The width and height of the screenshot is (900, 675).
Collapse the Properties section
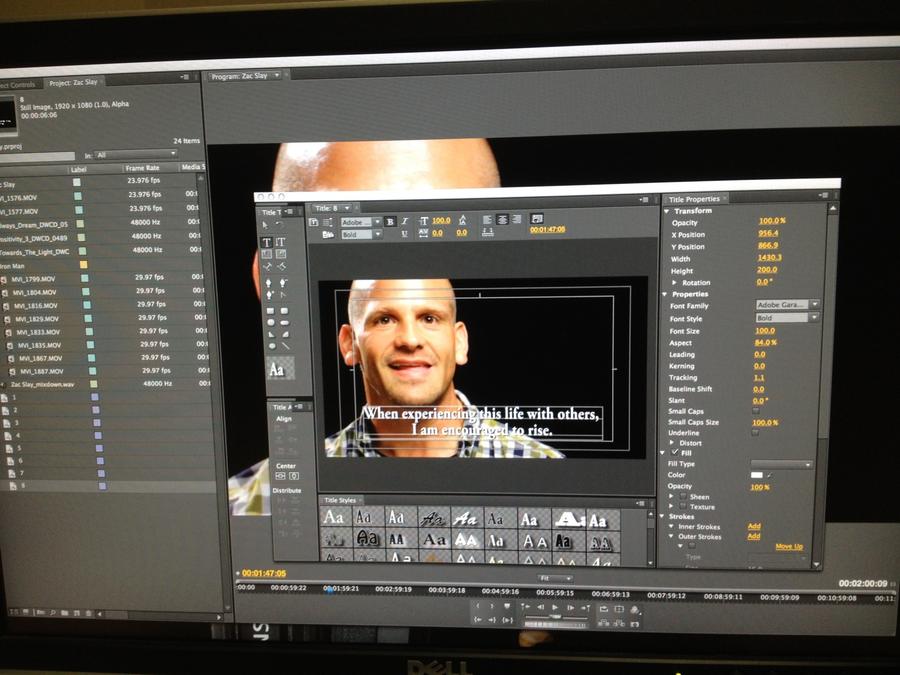click(x=665, y=294)
